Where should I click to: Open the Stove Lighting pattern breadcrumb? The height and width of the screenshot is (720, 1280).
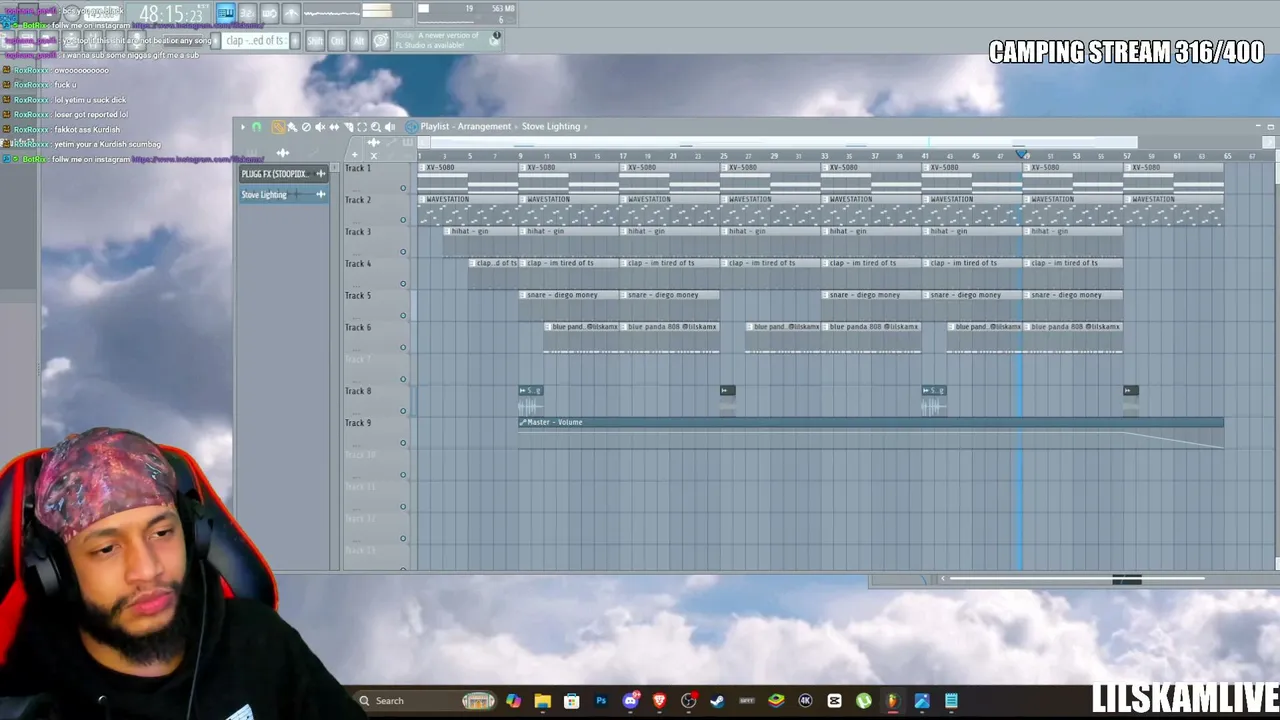pos(551,127)
